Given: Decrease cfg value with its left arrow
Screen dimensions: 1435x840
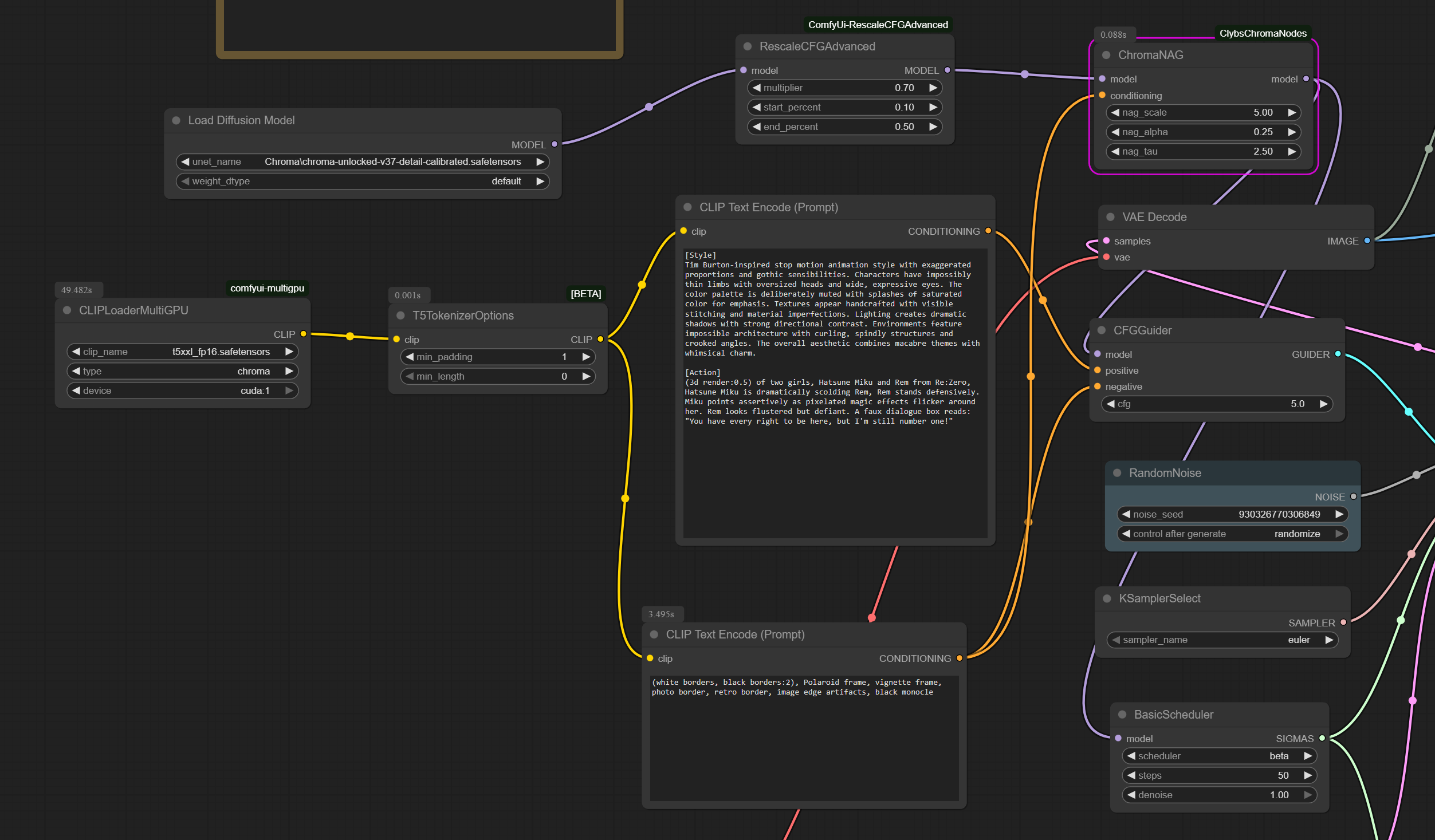Looking at the screenshot, I should point(1111,404).
